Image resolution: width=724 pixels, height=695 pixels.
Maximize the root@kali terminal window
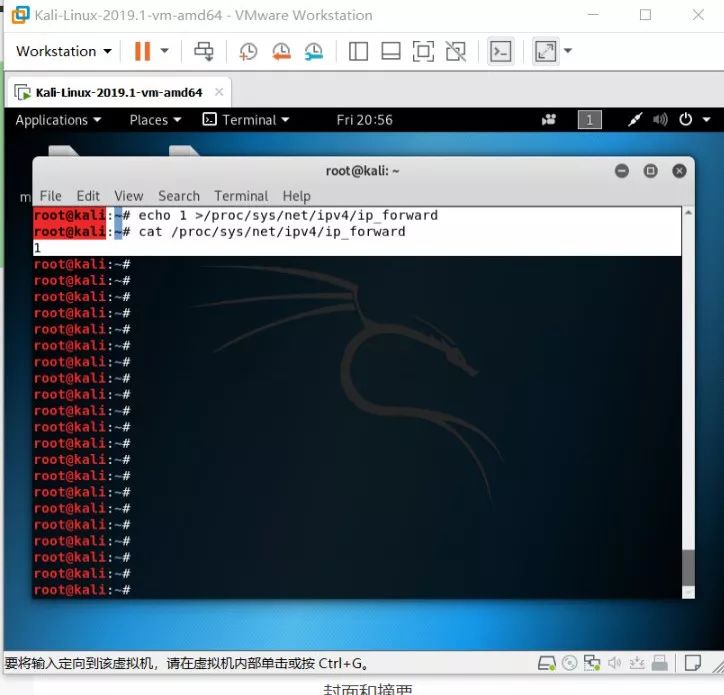coord(651,171)
